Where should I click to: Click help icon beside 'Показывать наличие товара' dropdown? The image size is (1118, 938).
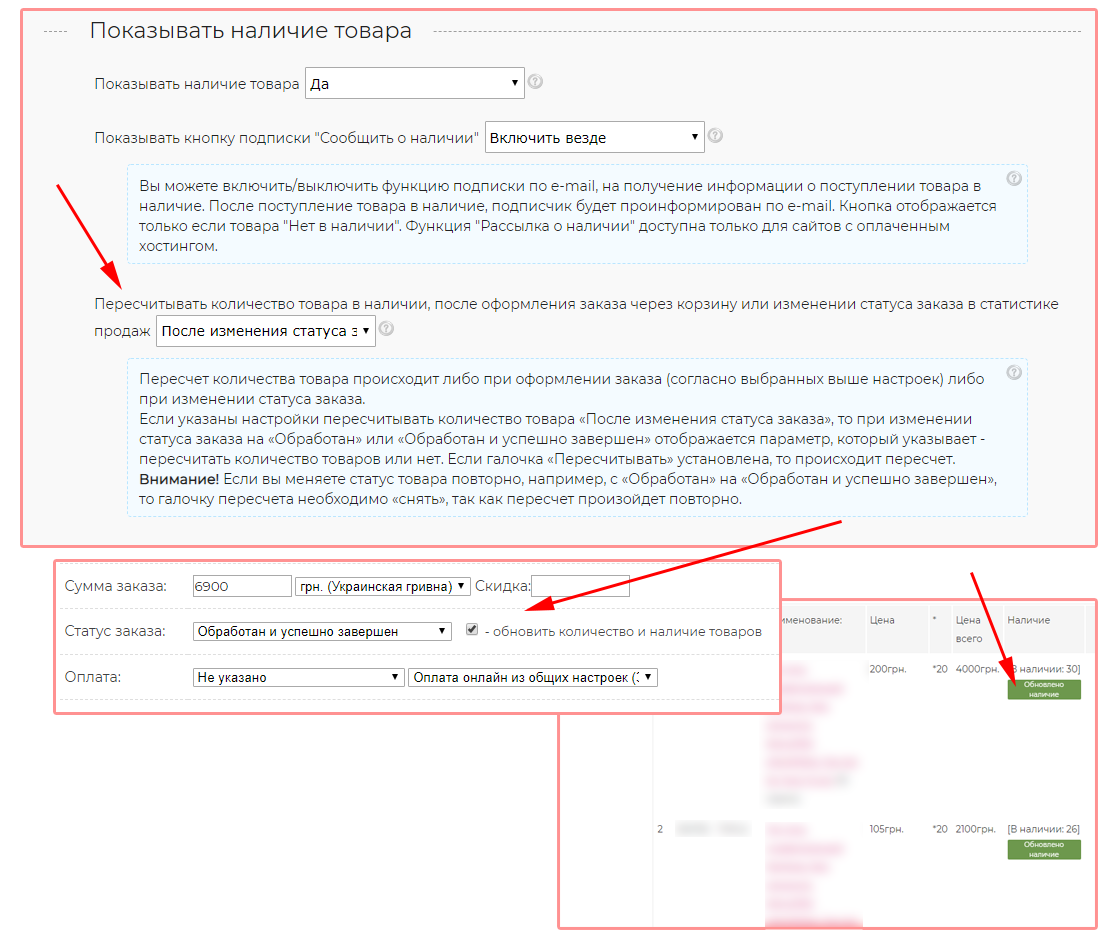click(535, 82)
